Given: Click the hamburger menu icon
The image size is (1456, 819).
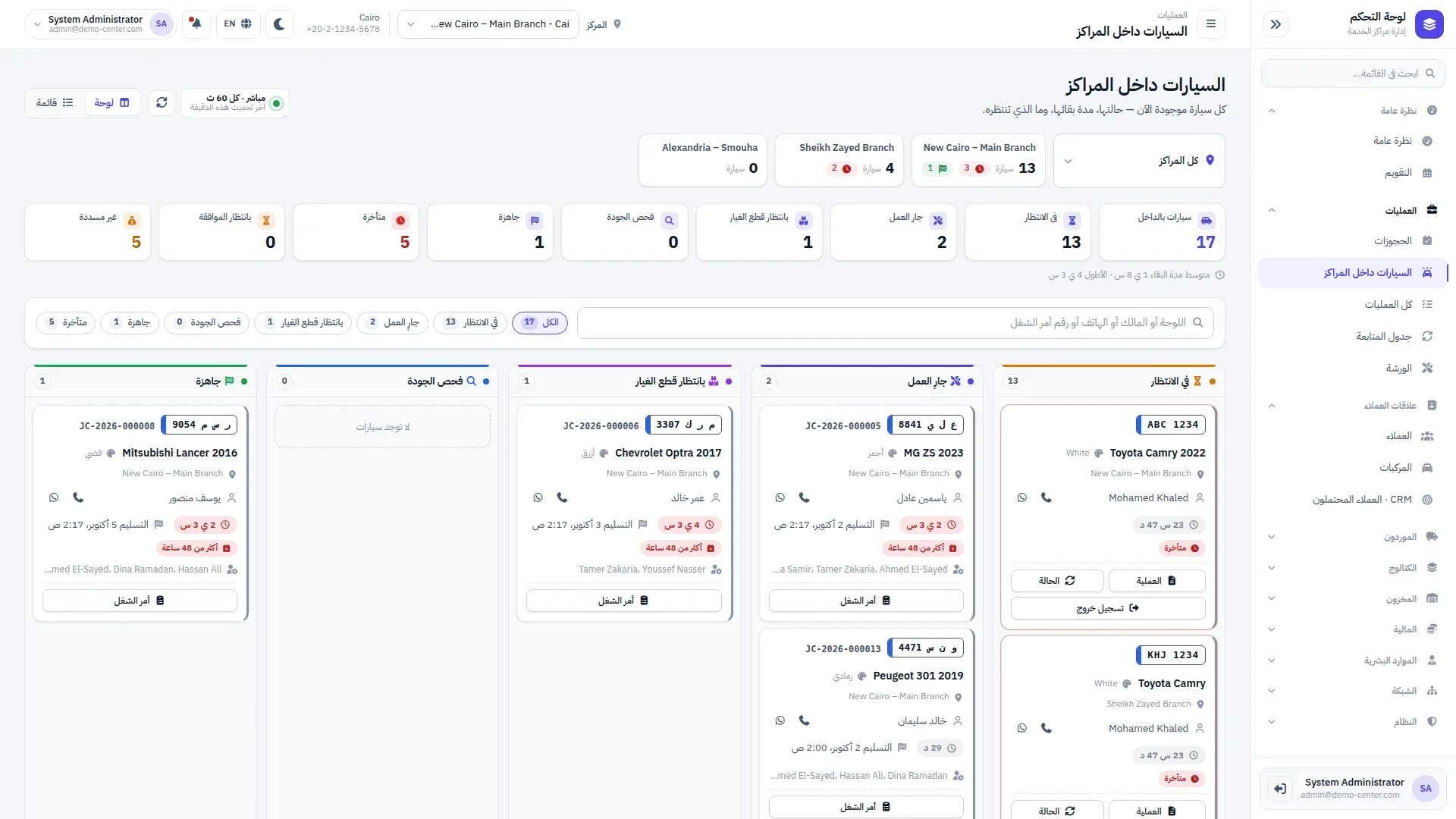Looking at the screenshot, I should 1211,24.
